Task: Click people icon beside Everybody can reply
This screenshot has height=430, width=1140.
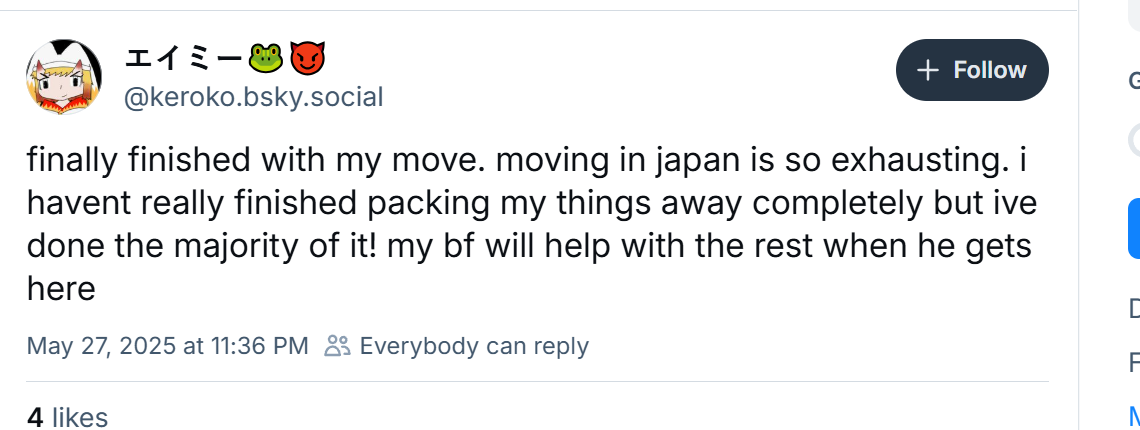Action: point(337,346)
